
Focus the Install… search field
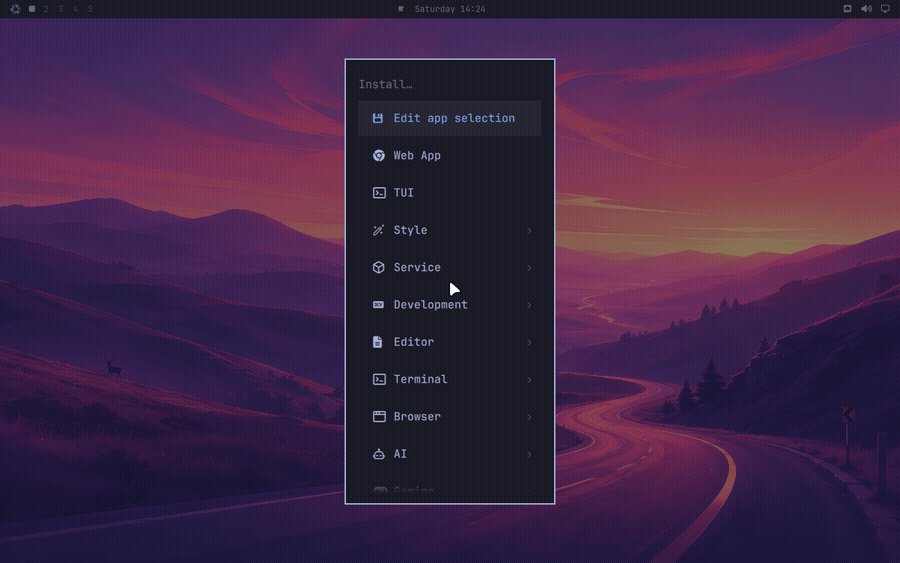tap(449, 84)
